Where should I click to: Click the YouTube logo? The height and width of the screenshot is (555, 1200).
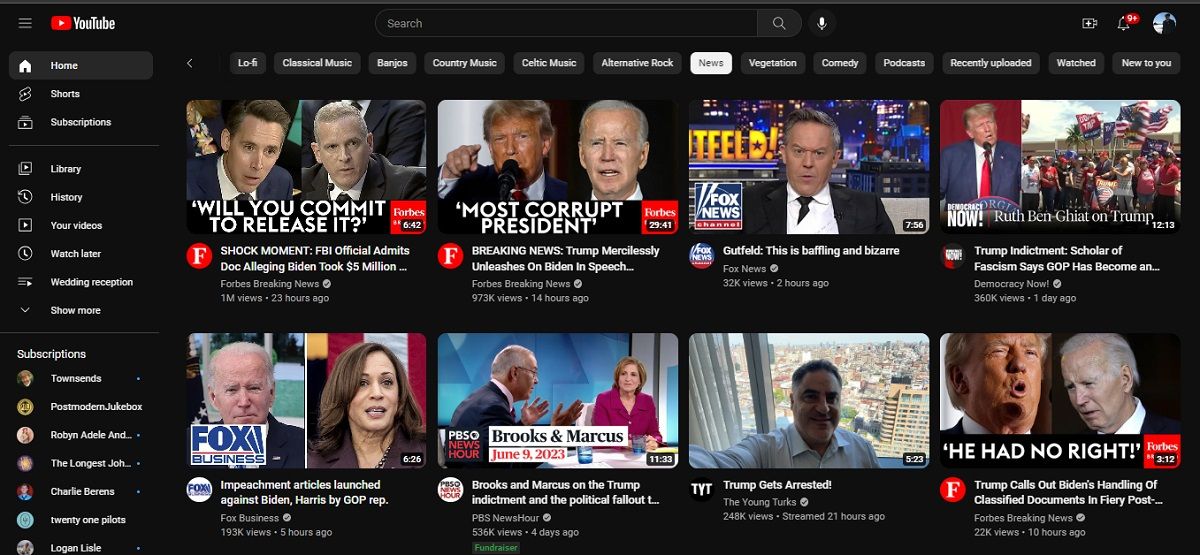83,23
